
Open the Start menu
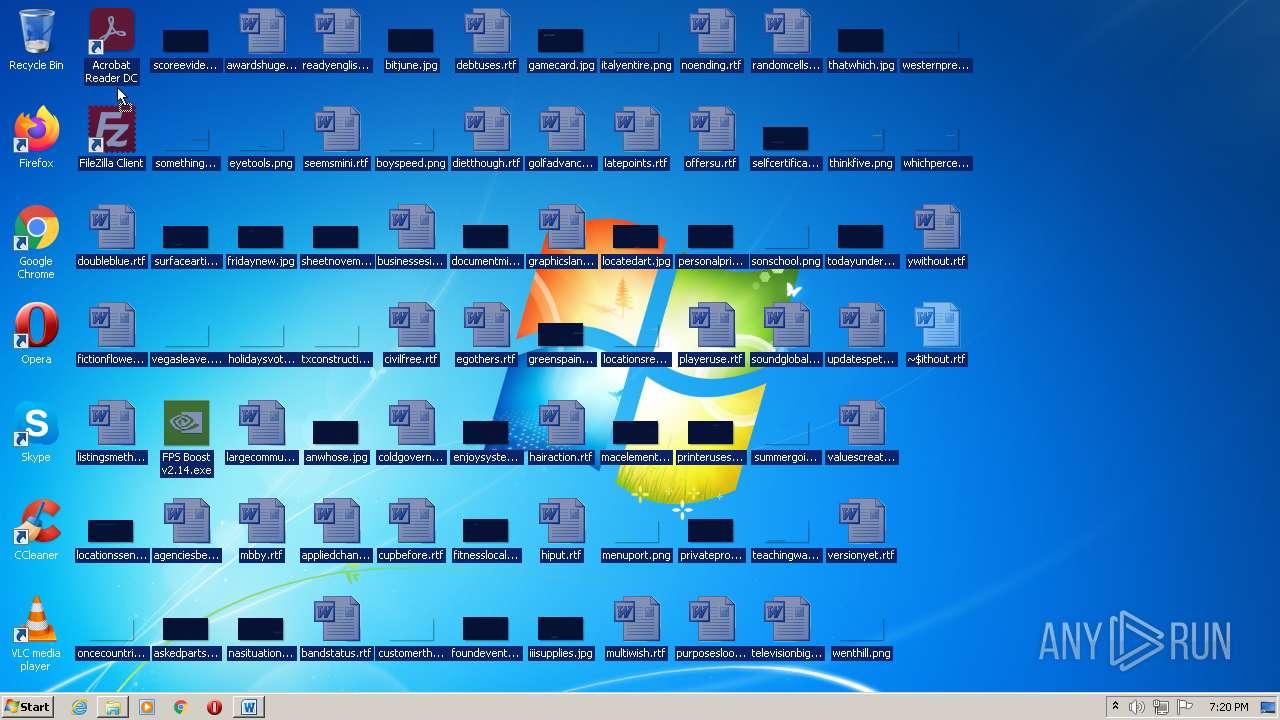(28, 707)
